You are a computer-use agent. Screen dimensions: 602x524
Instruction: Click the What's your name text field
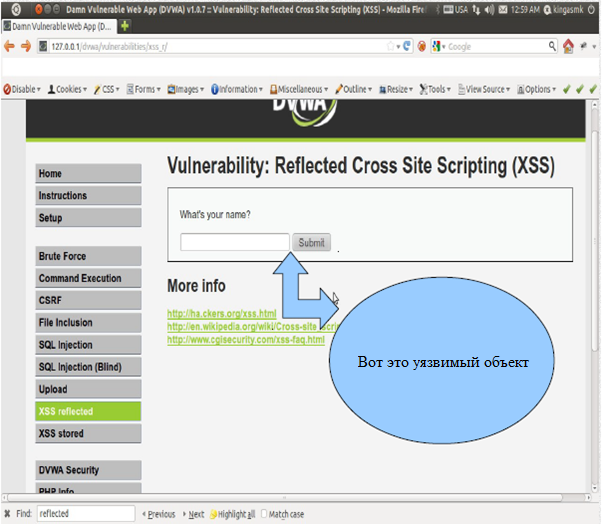pos(234,242)
